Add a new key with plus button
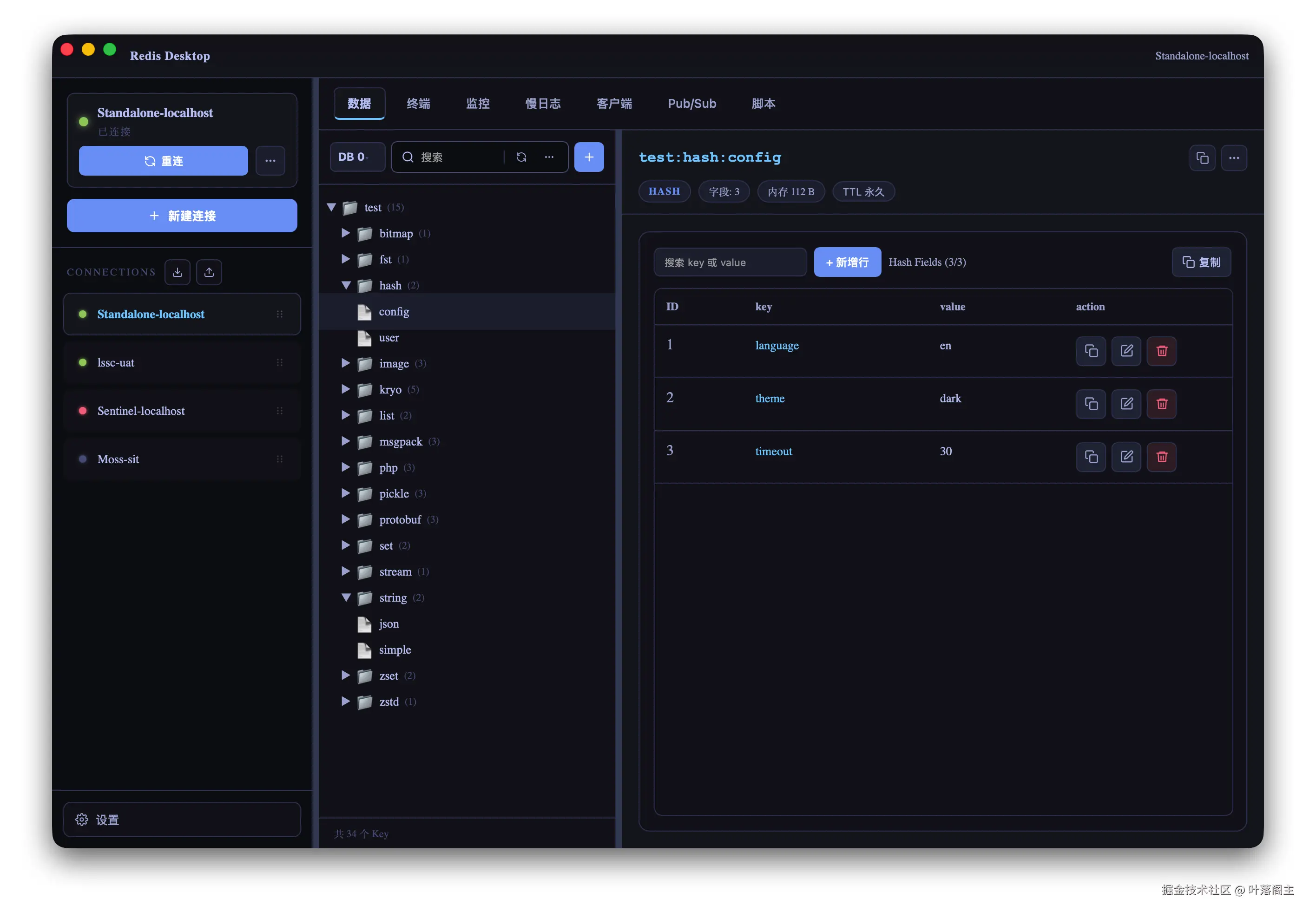 click(x=589, y=157)
